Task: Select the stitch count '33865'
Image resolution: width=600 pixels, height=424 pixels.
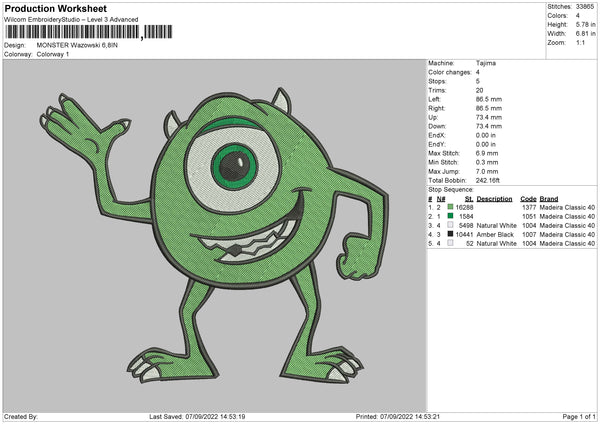Action: pos(585,7)
